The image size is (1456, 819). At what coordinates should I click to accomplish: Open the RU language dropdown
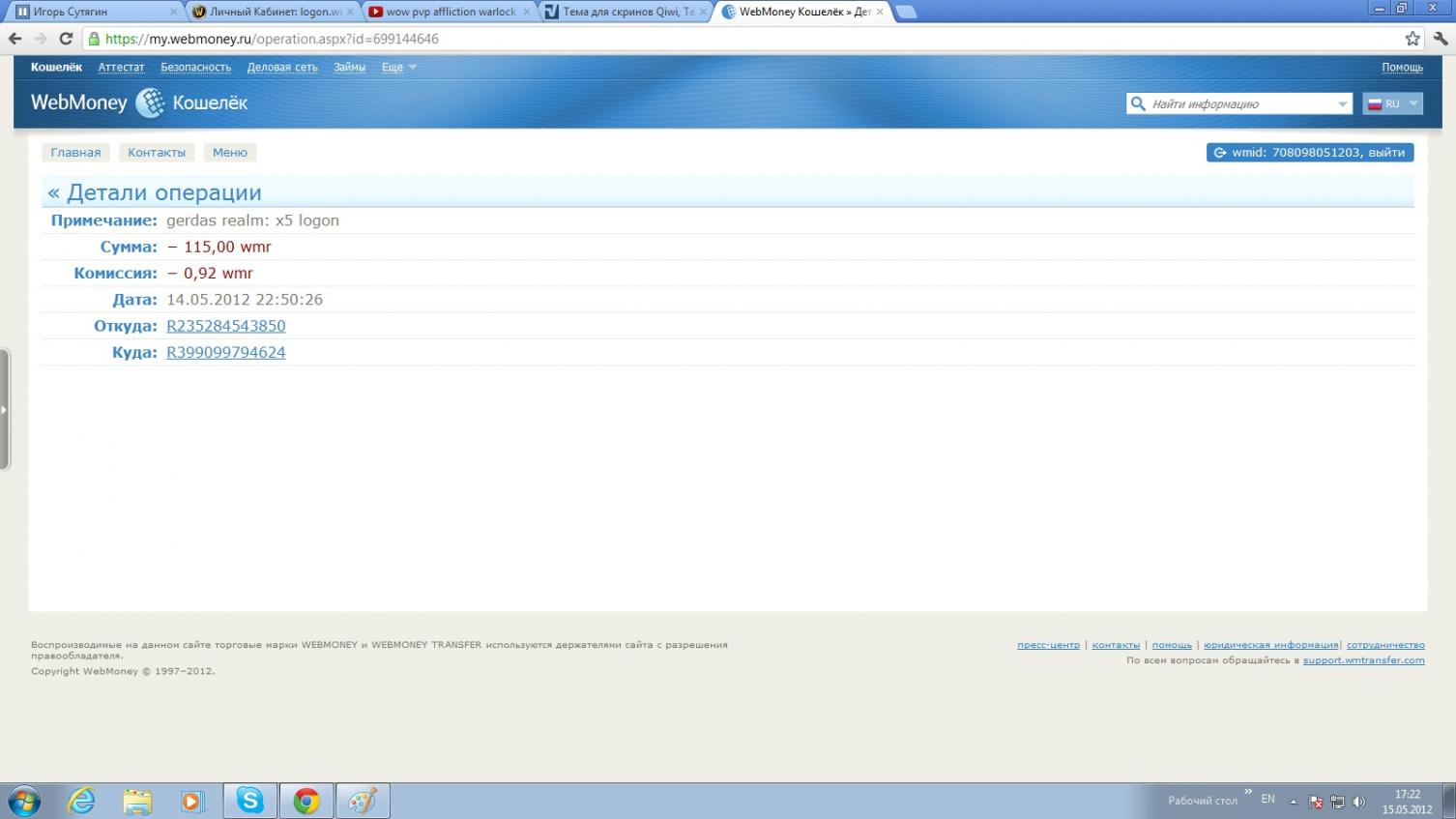[1392, 103]
